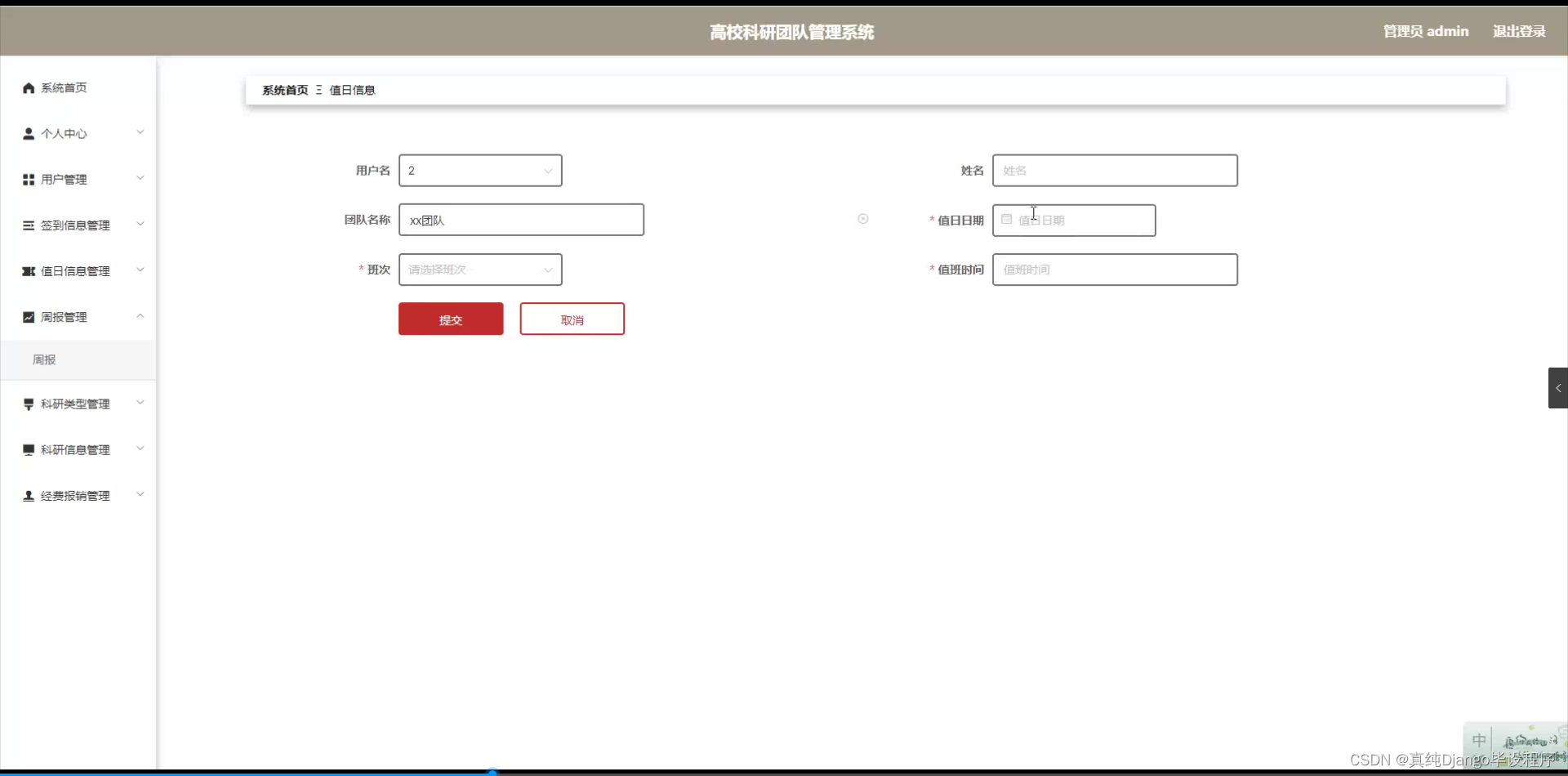Click the monitor icon for 科研信息管理

coord(29,450)
